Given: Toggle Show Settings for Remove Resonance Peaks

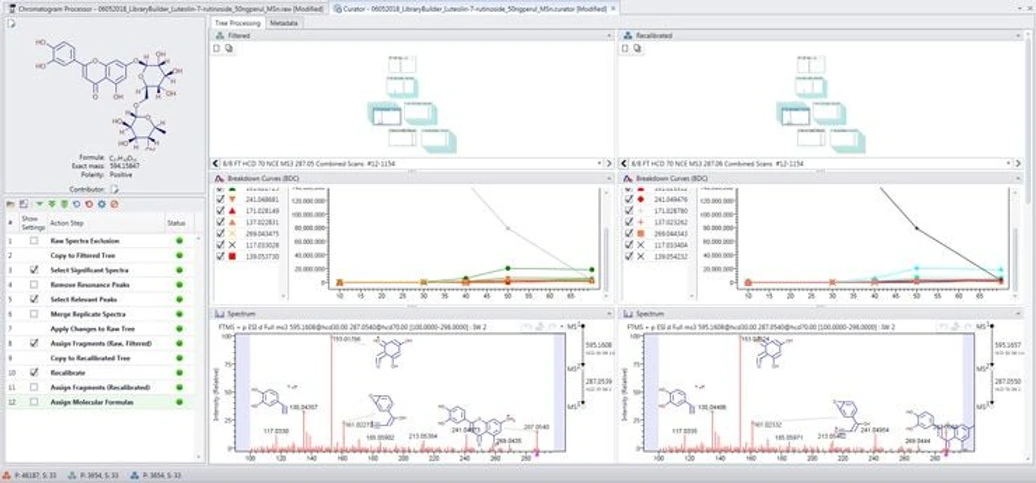Looking at the screenshot, I should 34,285.
